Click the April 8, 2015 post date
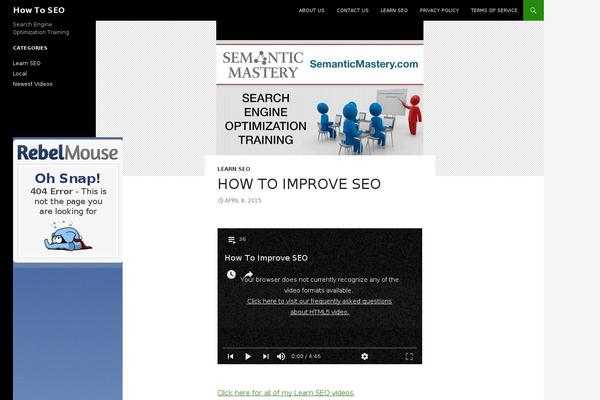600x400 pixels. pos(240,200)
